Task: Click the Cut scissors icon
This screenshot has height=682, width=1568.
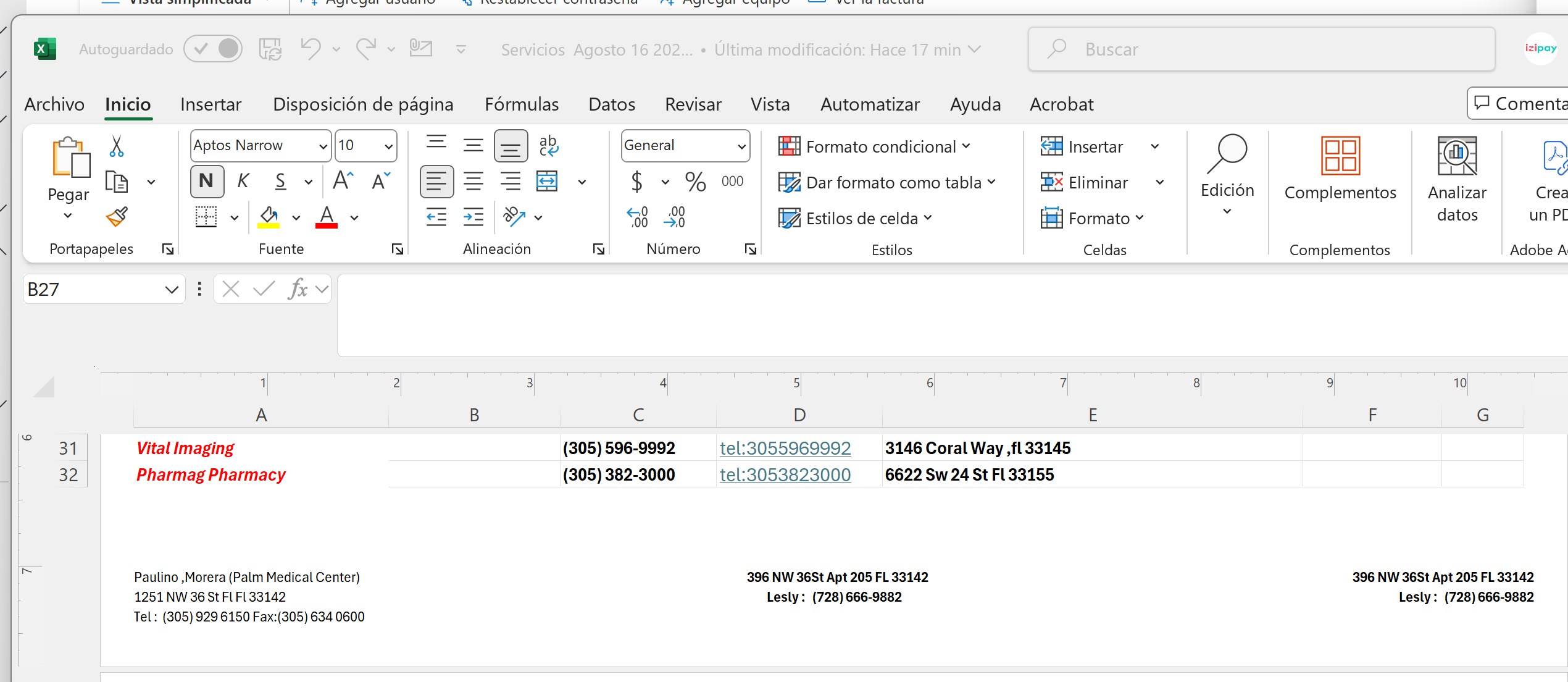Action: click(116, 146)
